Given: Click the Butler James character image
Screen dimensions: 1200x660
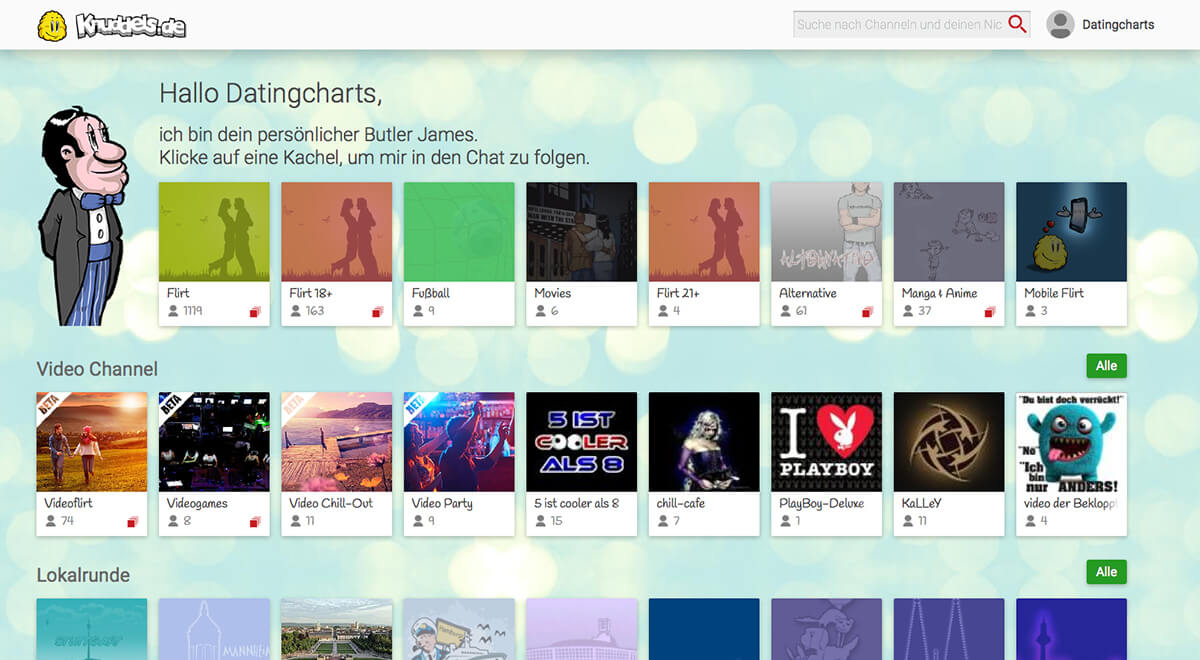Looking at the screenshot, I should pyautogui.click(x=82, y=217).
